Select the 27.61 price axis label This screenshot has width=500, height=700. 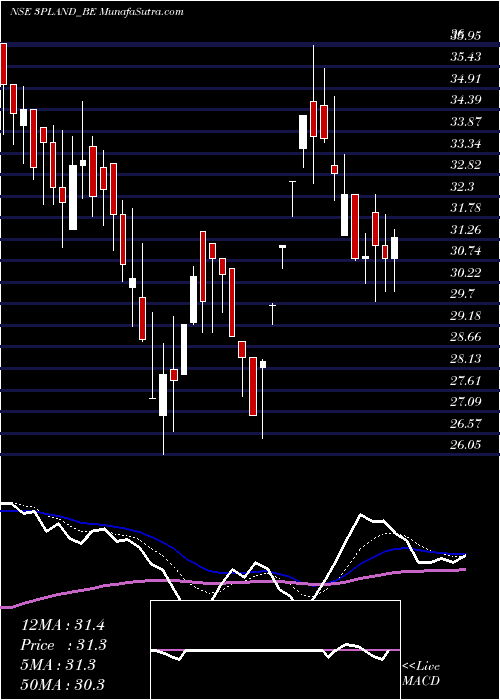[466, 381]
